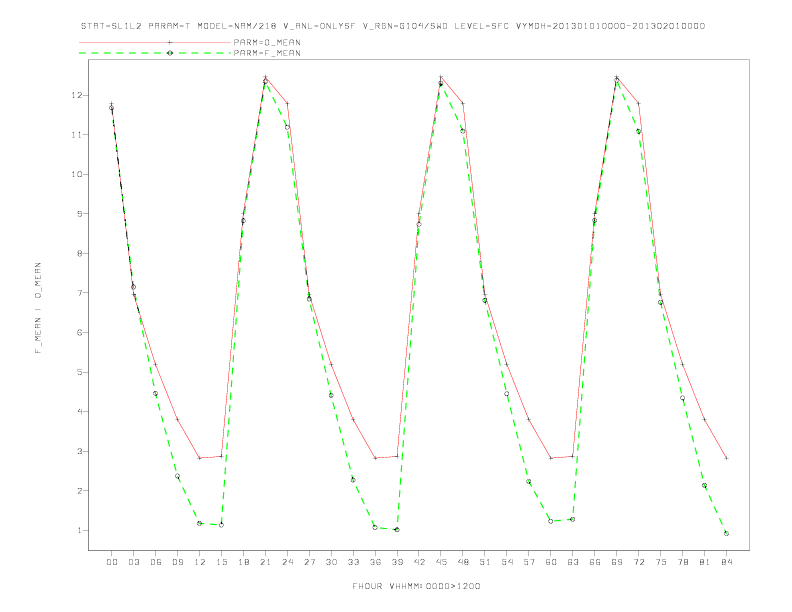The image size is (792, 612).
Task: Click the red O_MEAN plus marker at hour 84
Action: pyautogui.click(x=726, y=458)
